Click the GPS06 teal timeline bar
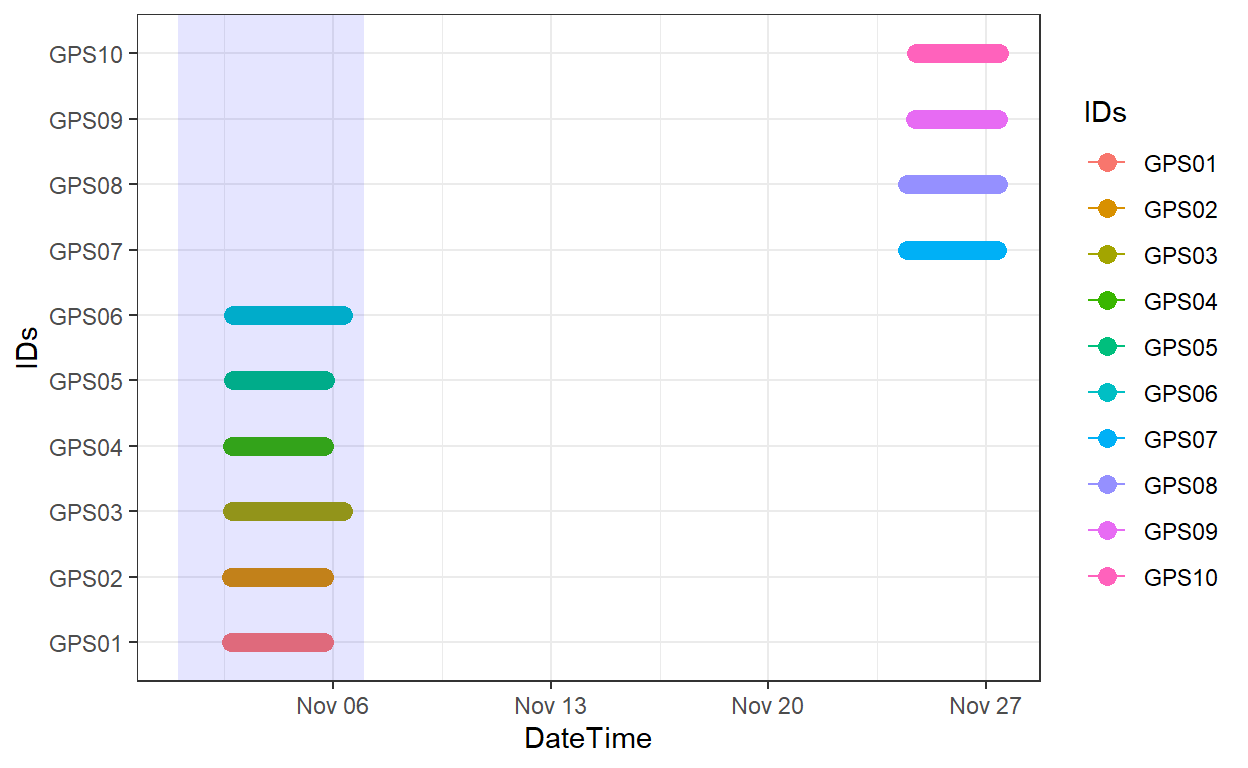The height and width of the screenshot is (768, 1248). point(288,316)
